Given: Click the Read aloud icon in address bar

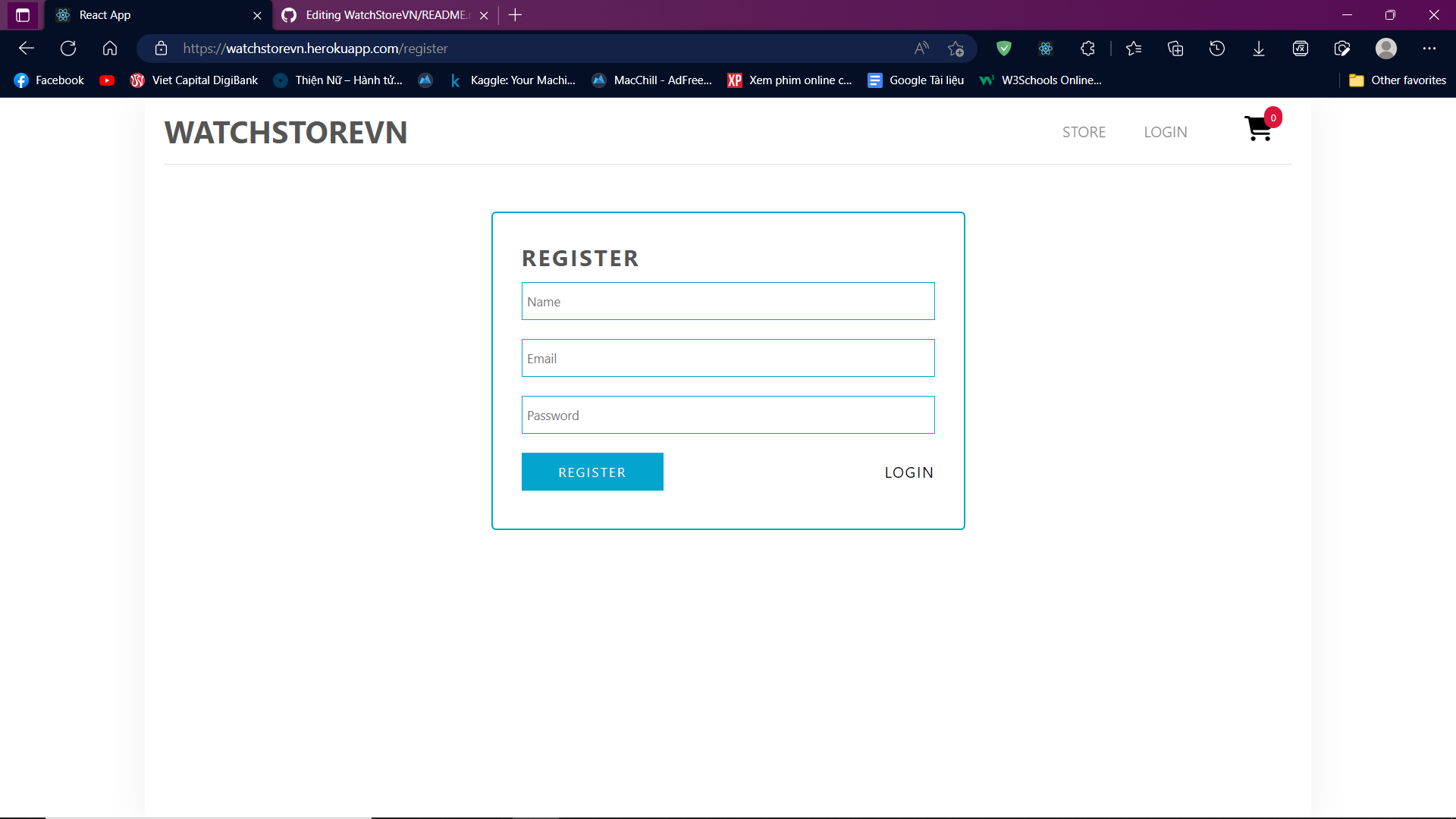Looking at the screenshot, I should pyautogui.click(x=921, y=49).
